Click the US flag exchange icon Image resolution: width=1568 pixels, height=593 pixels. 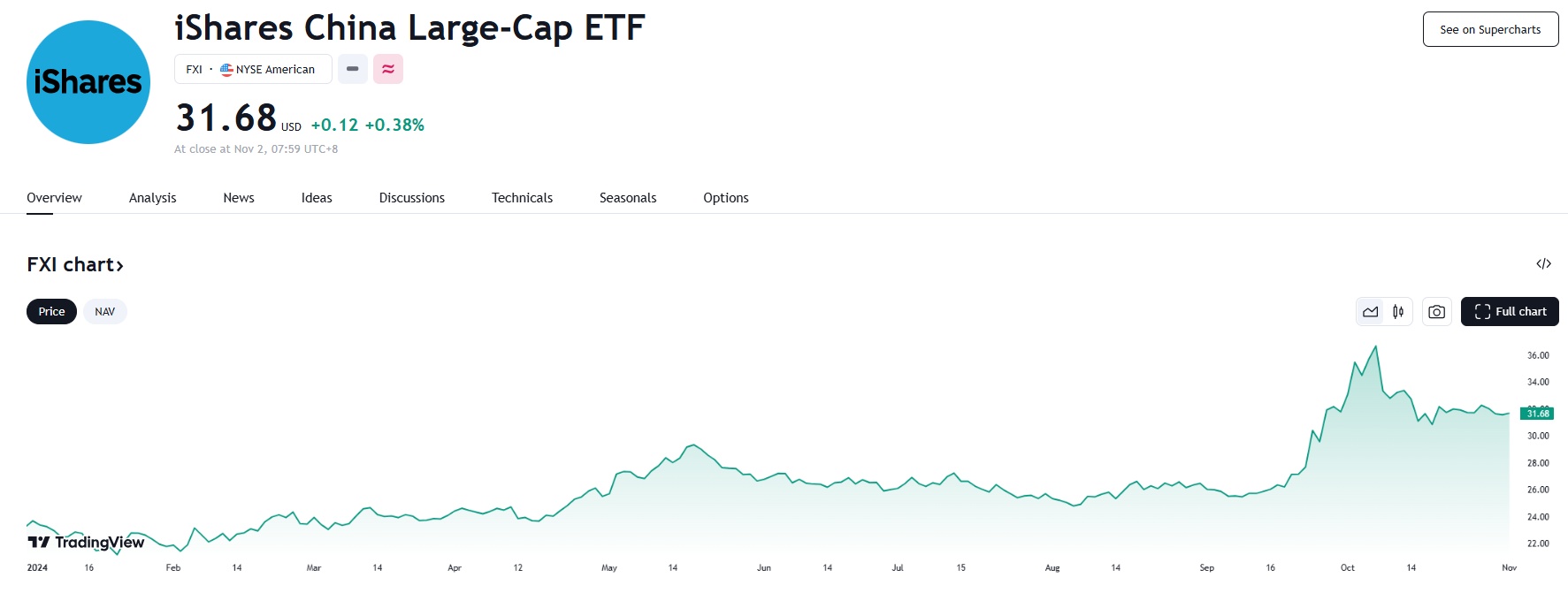[226, 69]
